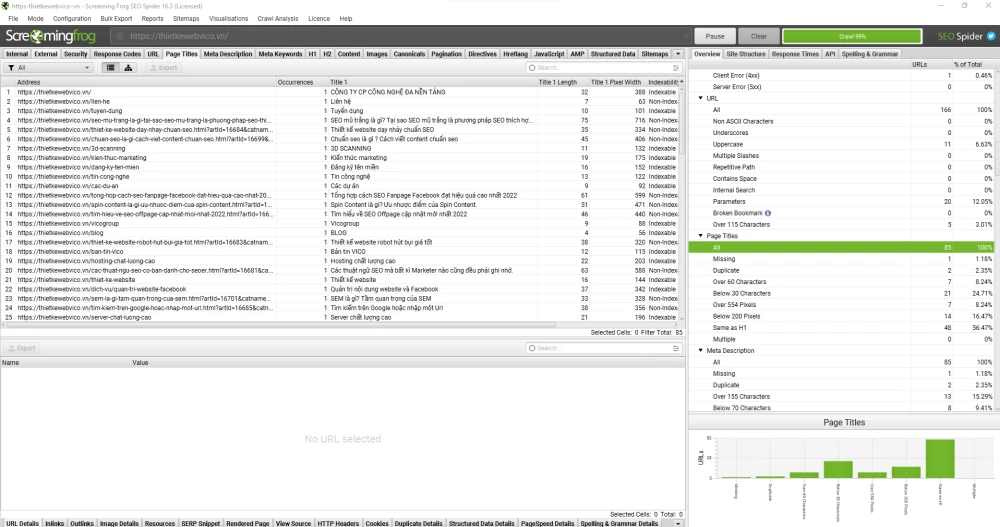Pause the crawl
1000x527 pixels.
[715, 36]
